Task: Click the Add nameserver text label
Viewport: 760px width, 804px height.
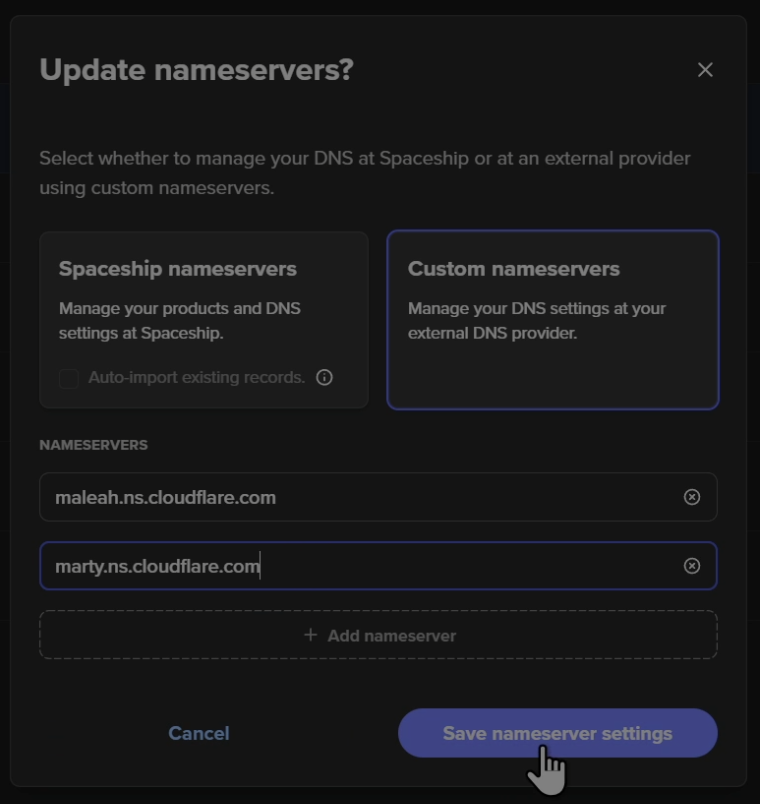Action: click(391, 636)
